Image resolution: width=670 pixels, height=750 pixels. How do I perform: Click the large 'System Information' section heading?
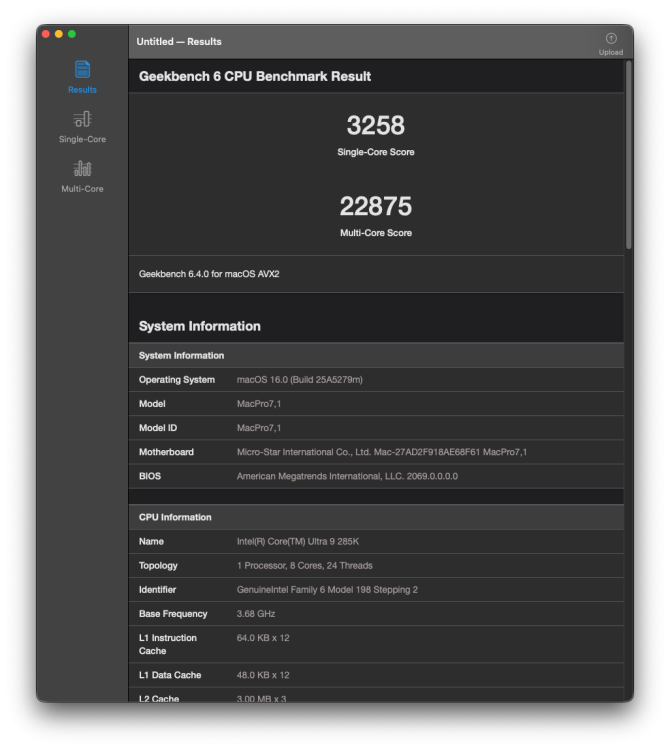(x=199, y=326)
